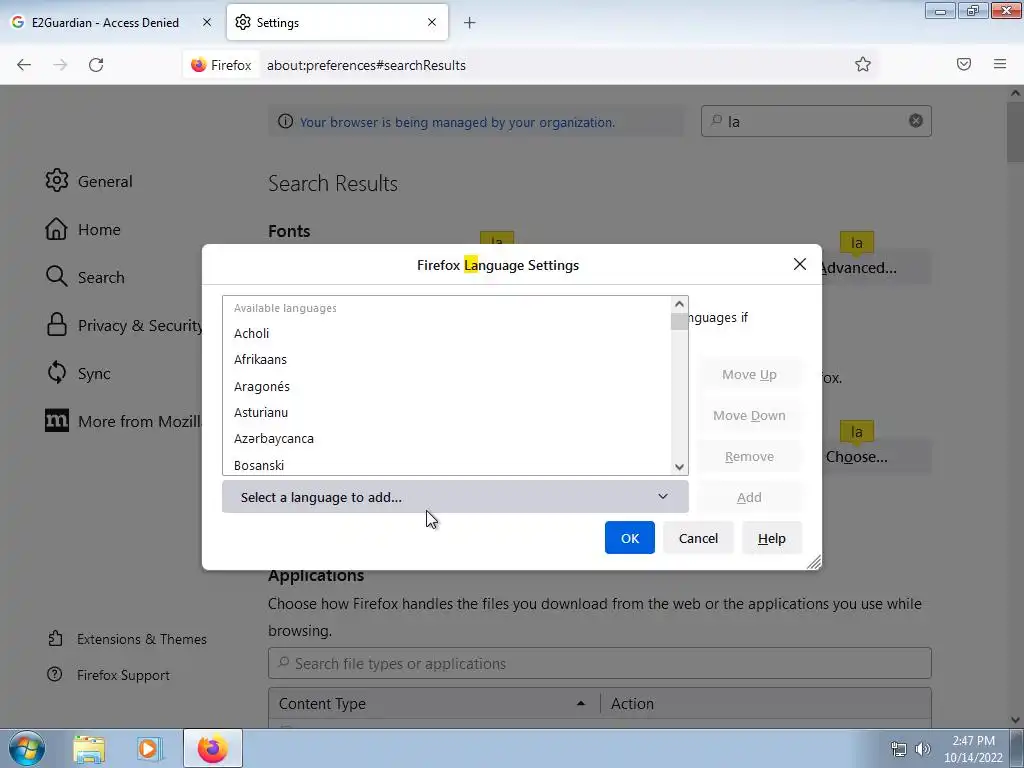Close the Firefox Language Settings dialog
The height and width of the screenshot is (768, 1024).
click(x=799, y=264)
